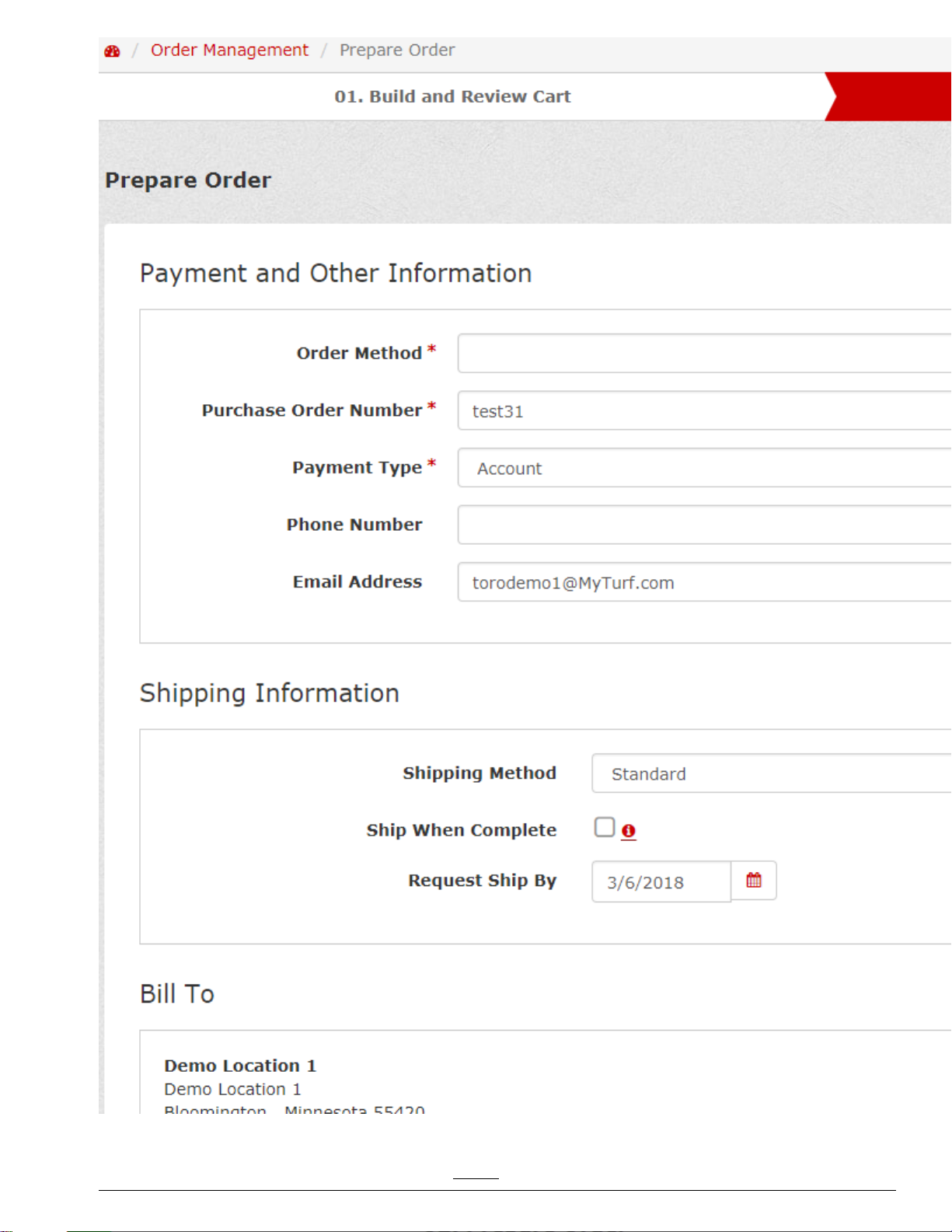Go to the Order Management breadcrumb link

click(x=229, y=51)
